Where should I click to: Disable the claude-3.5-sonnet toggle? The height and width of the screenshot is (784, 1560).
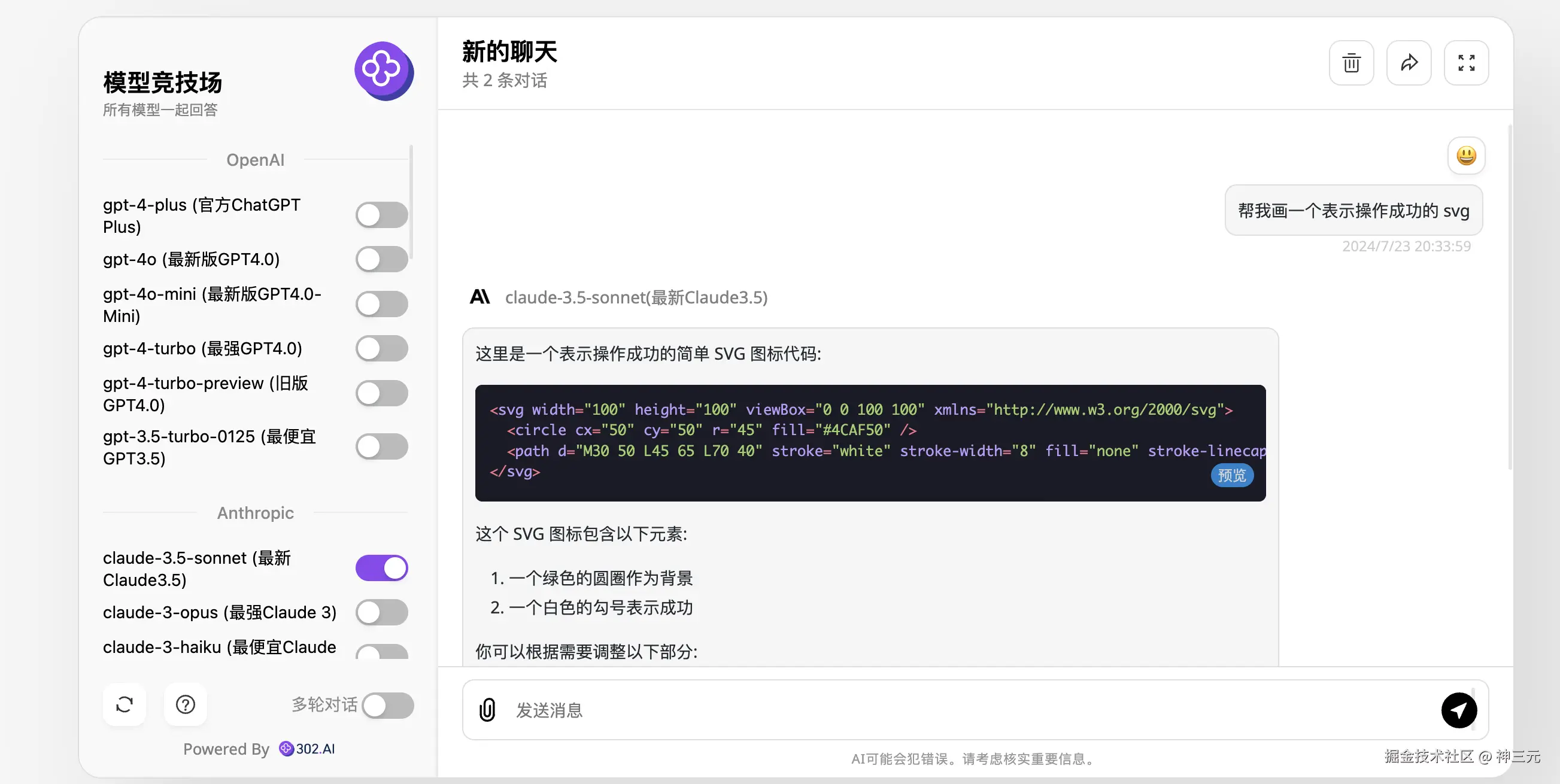pyautogui.click(x=381, y=568)
